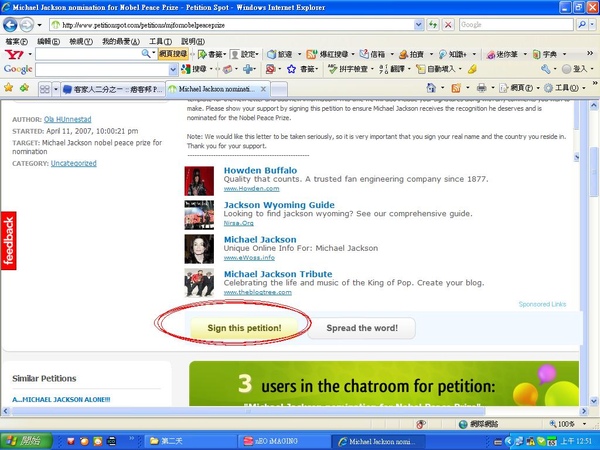Viewport: 600px width, 450px height.
Task: Open the 我的最愛 Favorites menu
Action: click(121, 41)
